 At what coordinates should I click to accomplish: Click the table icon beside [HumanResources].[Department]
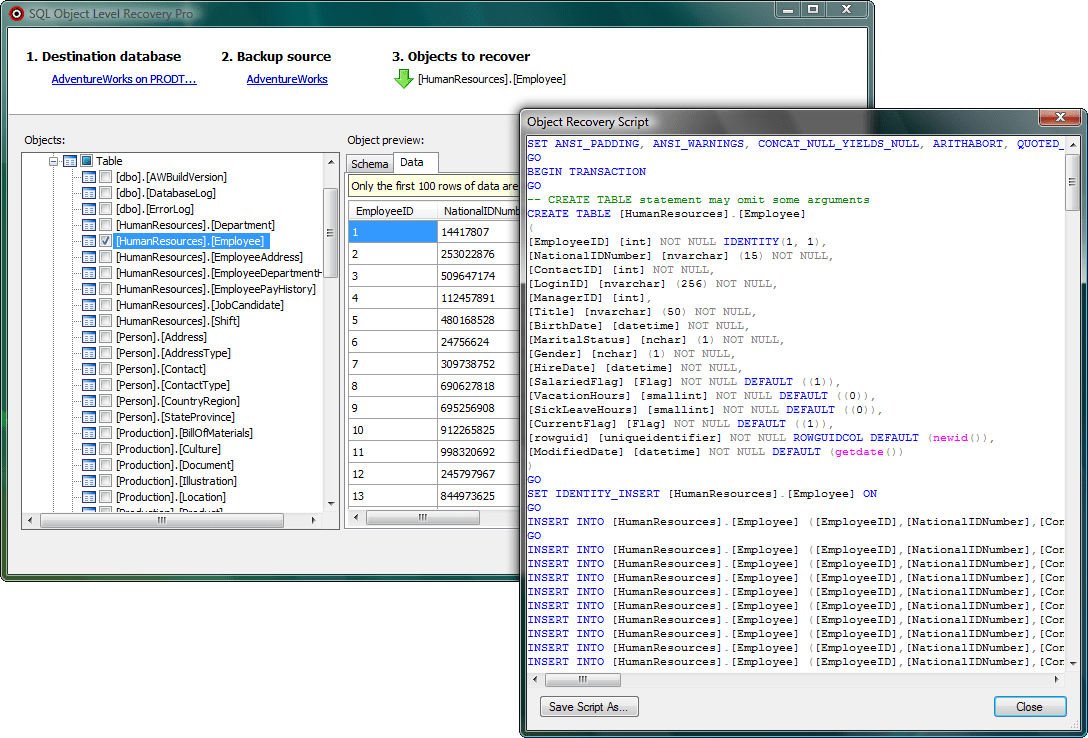pos(90,224)
